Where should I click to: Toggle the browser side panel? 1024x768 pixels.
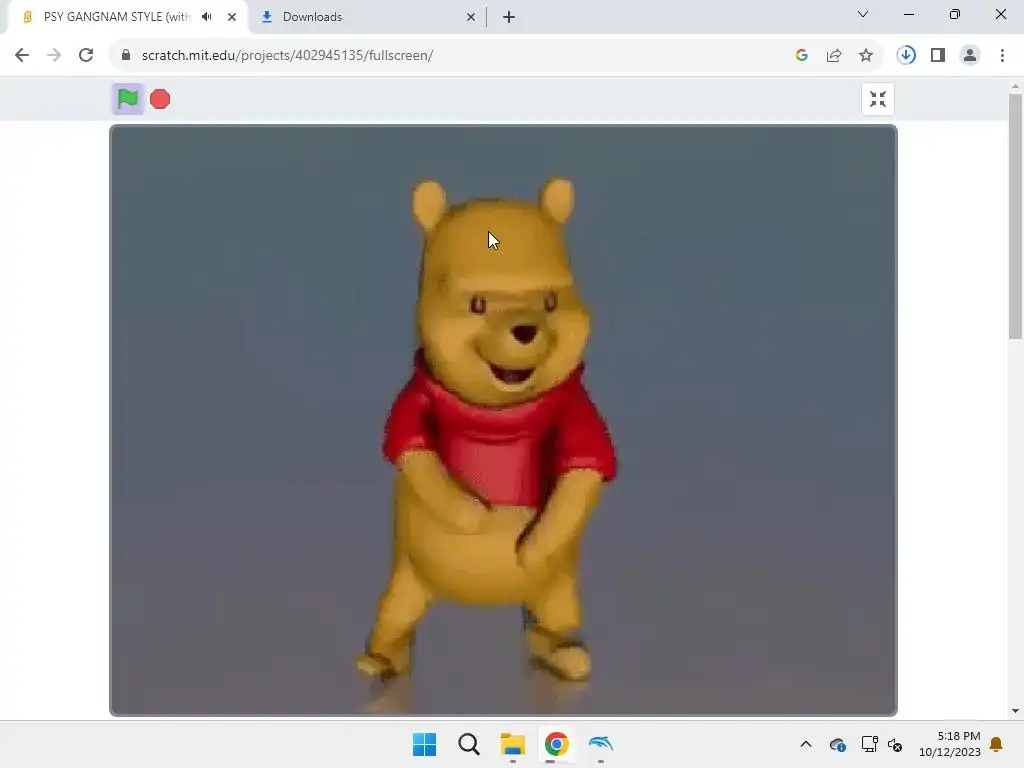click(938, 56)
